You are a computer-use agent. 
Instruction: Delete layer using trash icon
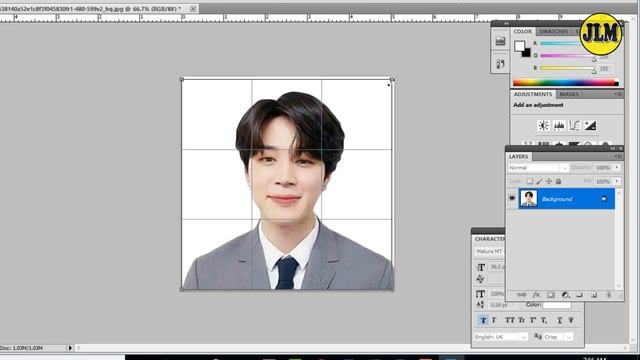pyautogui.click(x=608, y=295)
